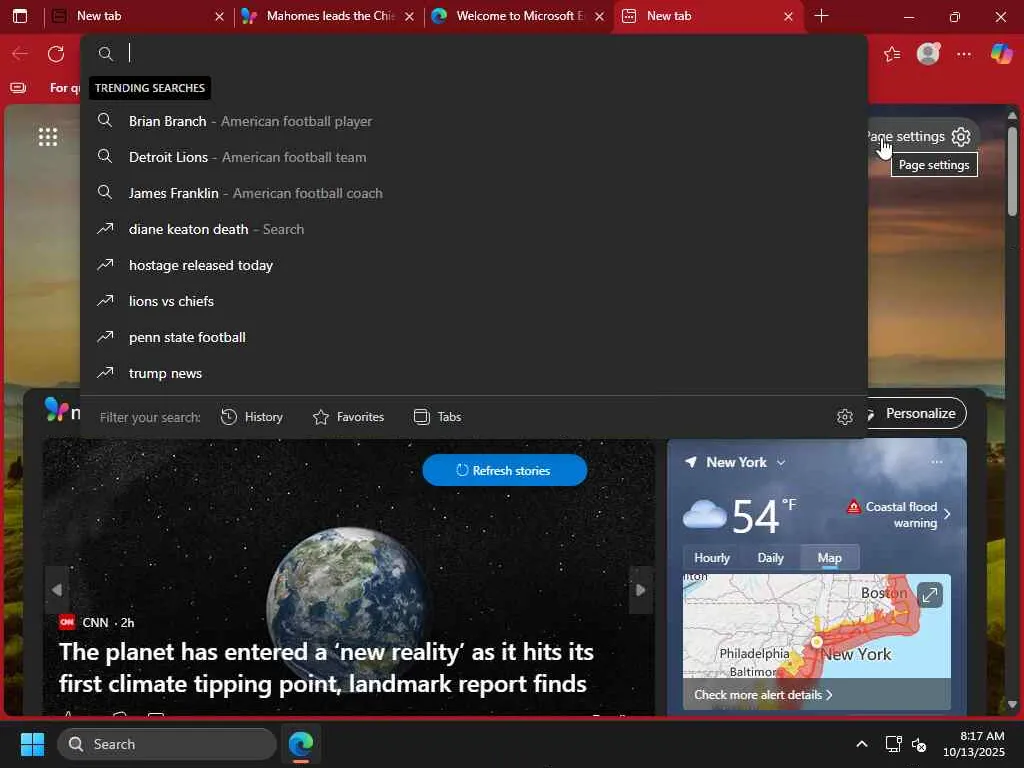
Task: Select the Map weather tab
Action: pyautogui.click(x=829, y=558)
